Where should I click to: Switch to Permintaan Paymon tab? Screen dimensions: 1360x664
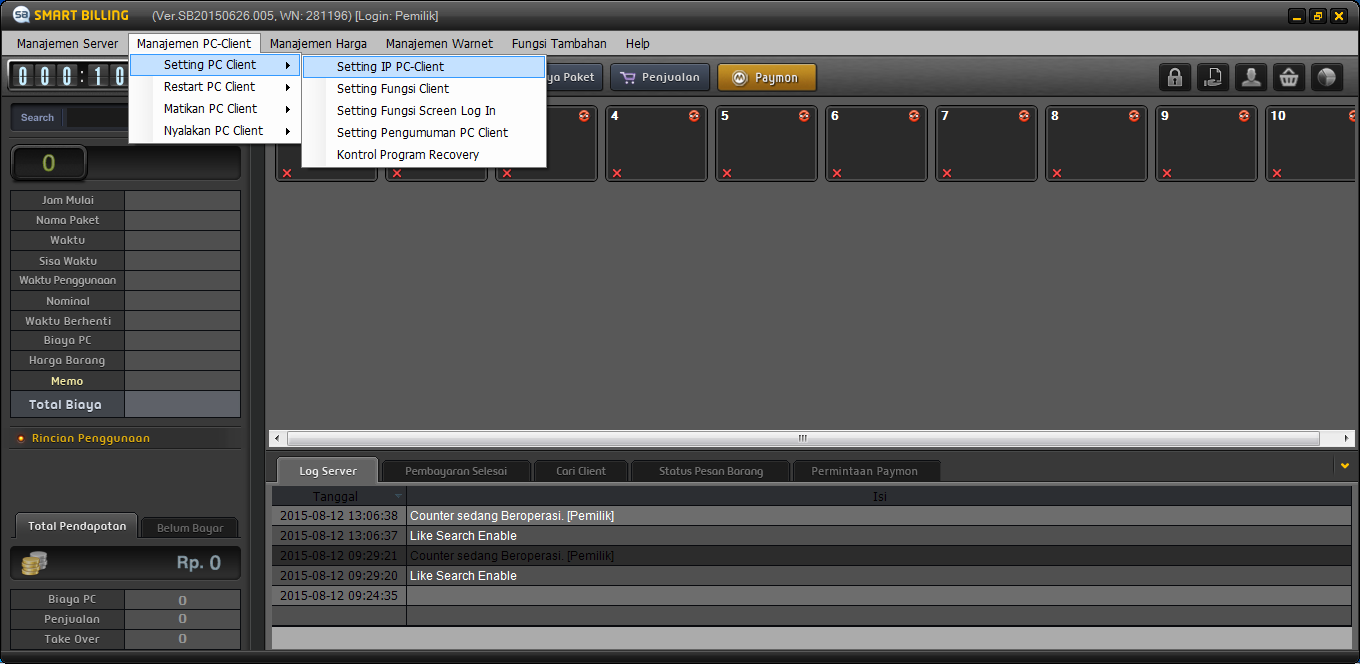click(x=864, y=471)
